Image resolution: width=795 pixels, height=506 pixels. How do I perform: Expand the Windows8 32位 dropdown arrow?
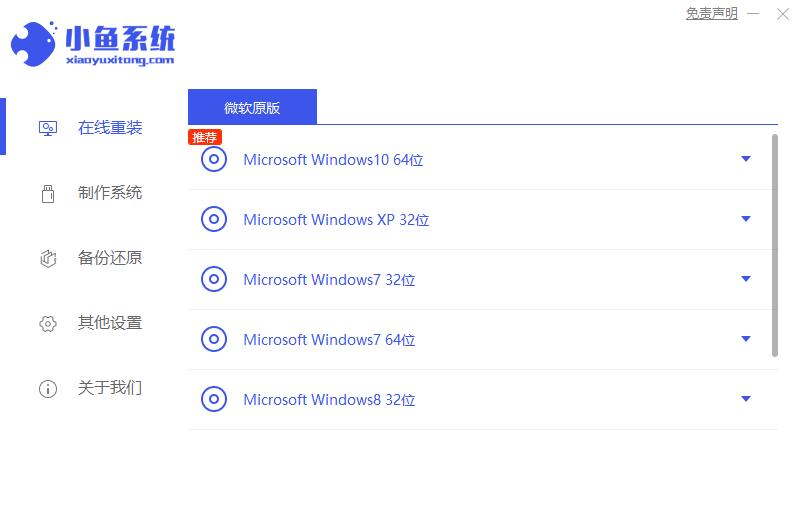[746, 399]
